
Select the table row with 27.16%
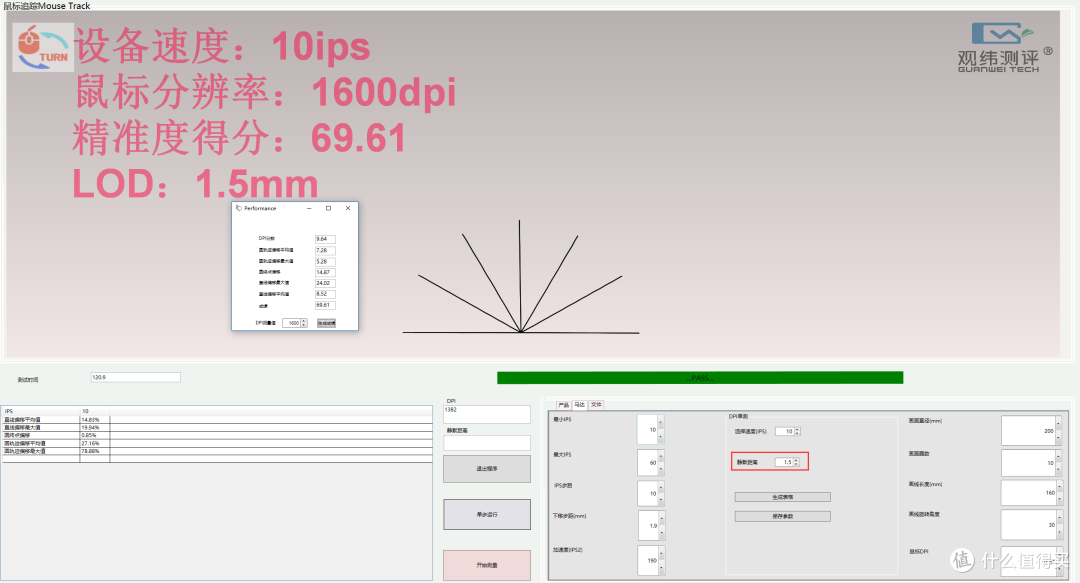[217, 443]
